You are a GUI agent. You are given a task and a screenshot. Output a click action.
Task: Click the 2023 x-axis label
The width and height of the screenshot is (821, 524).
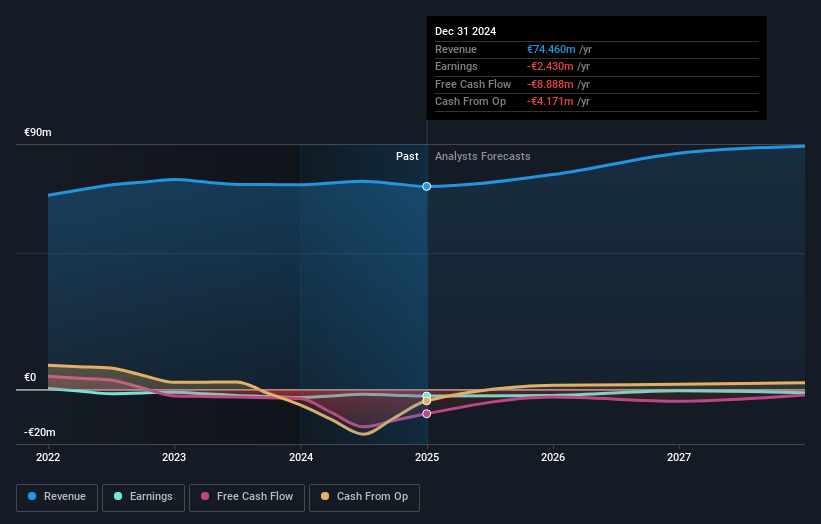174,457
